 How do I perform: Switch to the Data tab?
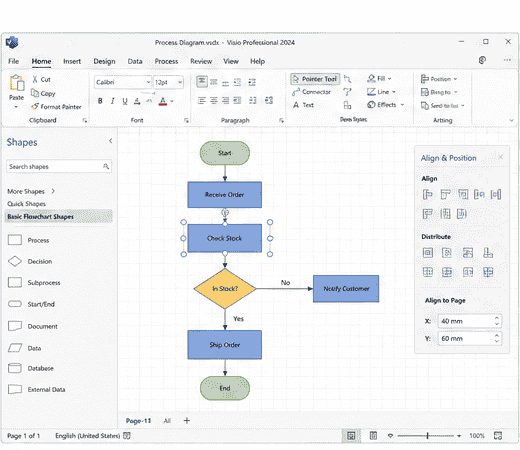tap(135, 61)
